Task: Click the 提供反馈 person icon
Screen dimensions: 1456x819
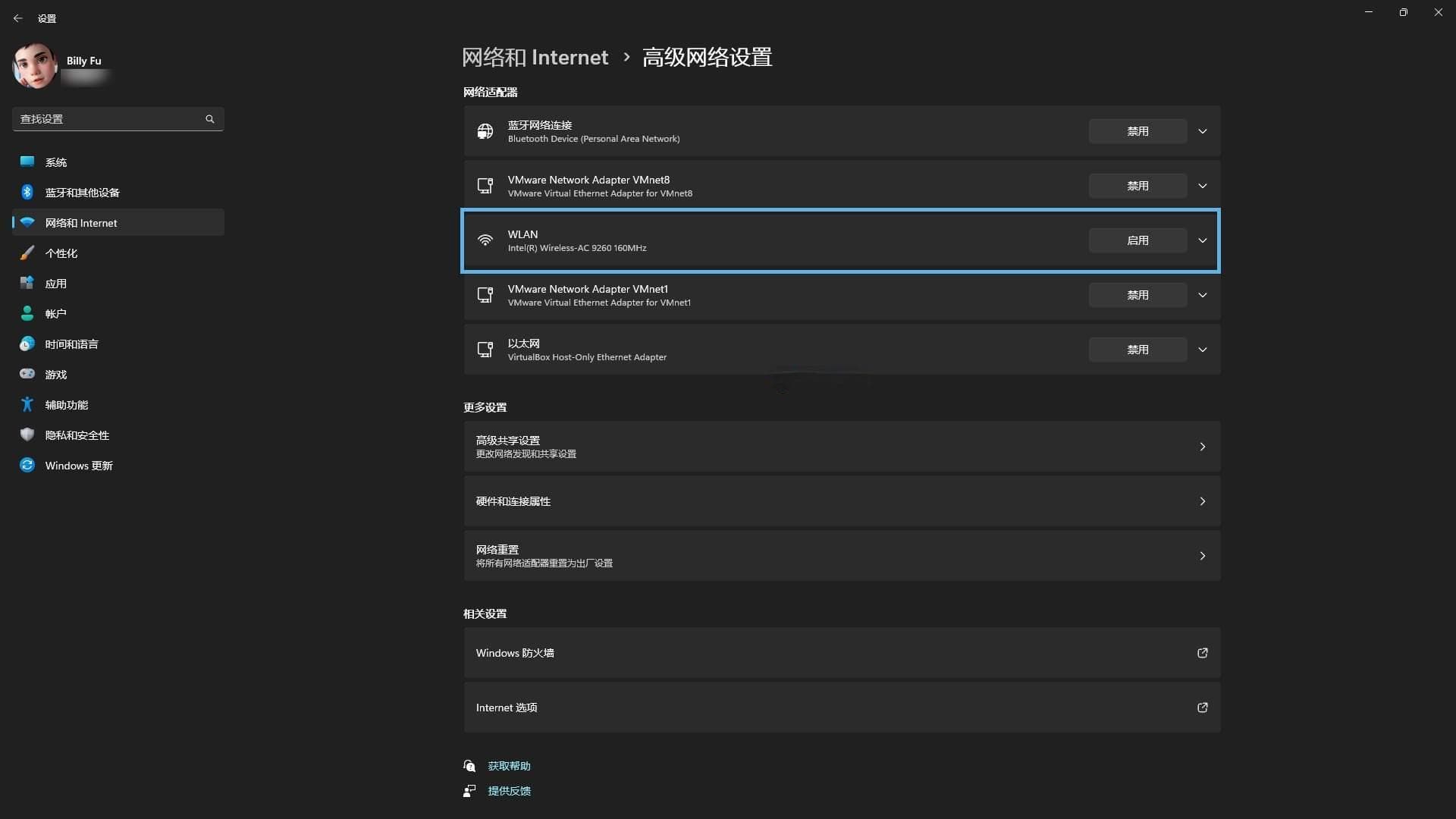Action: click(469, 791)
